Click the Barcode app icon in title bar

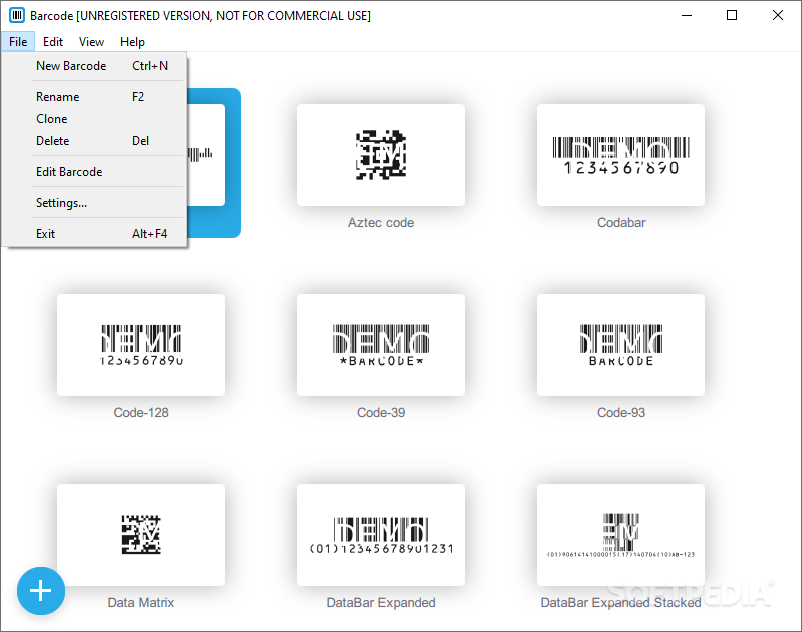[x=17, y=15]
